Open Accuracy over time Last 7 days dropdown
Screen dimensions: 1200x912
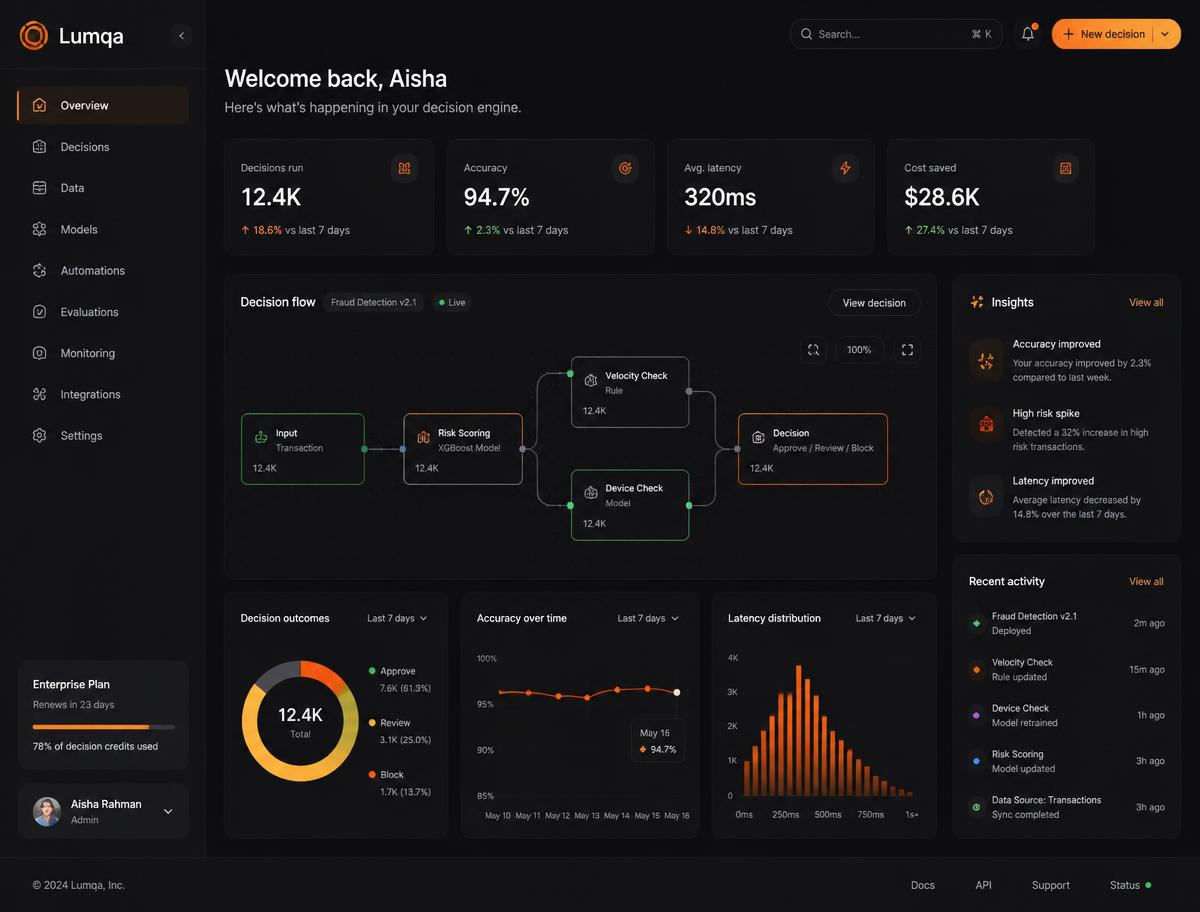click(648, 618)
